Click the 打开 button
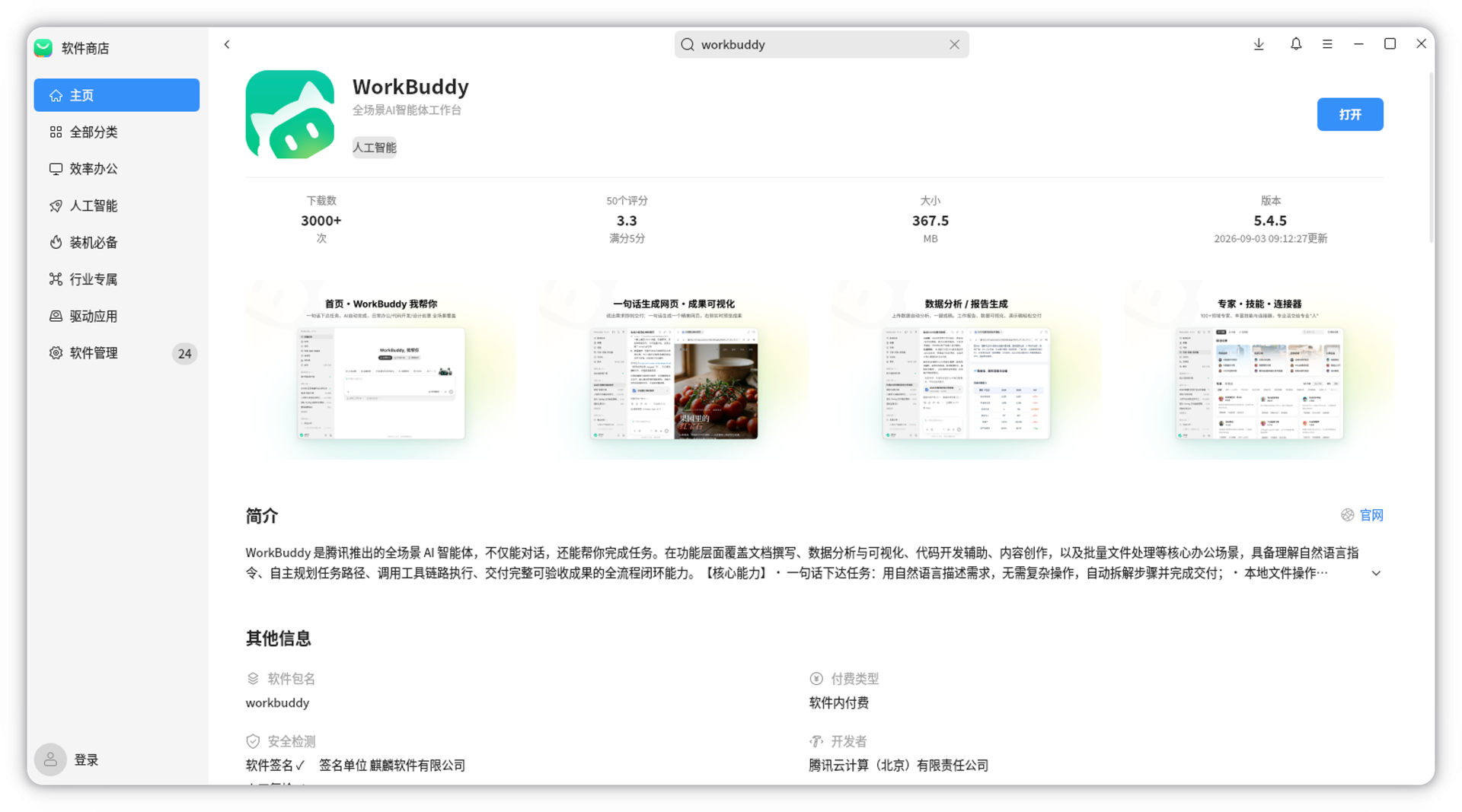Image resolution: width=1462 pixels, height=812 pixels. pyautogui.click(x=1350, y=114)
